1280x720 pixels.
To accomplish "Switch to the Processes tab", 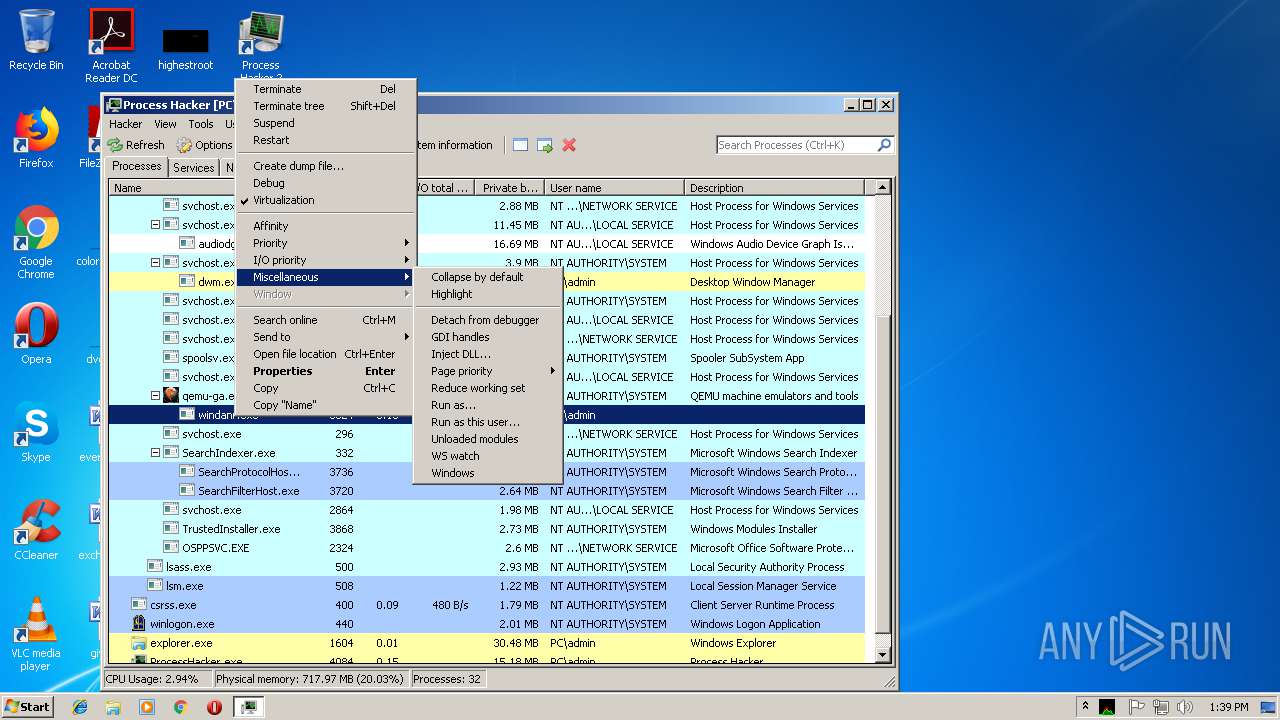I will [137, 167].
